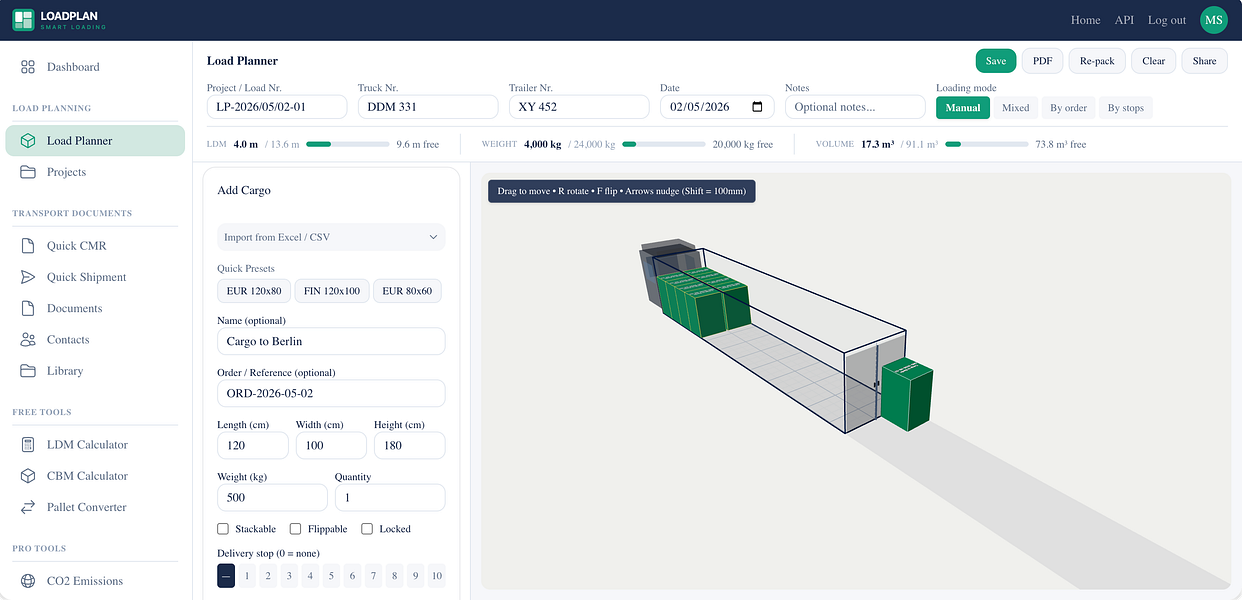Click the Projects folder icon
Screen dimensions: 1242x600
(28, 172)
